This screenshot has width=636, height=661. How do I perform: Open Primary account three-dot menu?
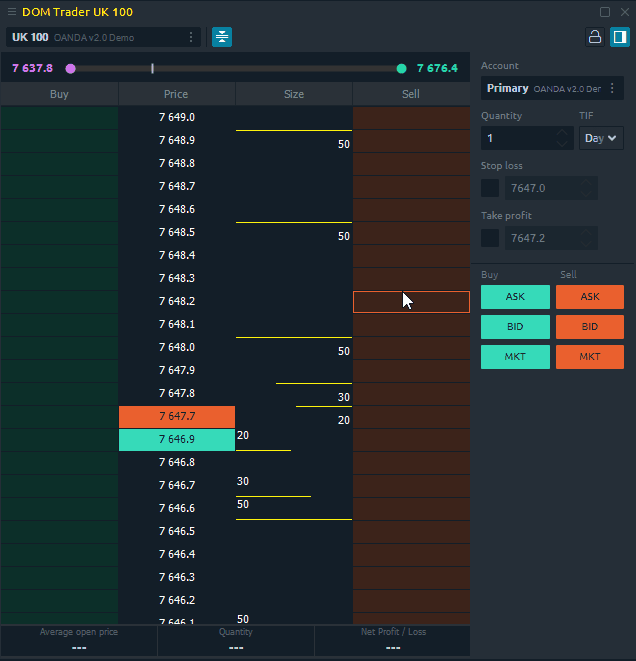click(612, 88)
